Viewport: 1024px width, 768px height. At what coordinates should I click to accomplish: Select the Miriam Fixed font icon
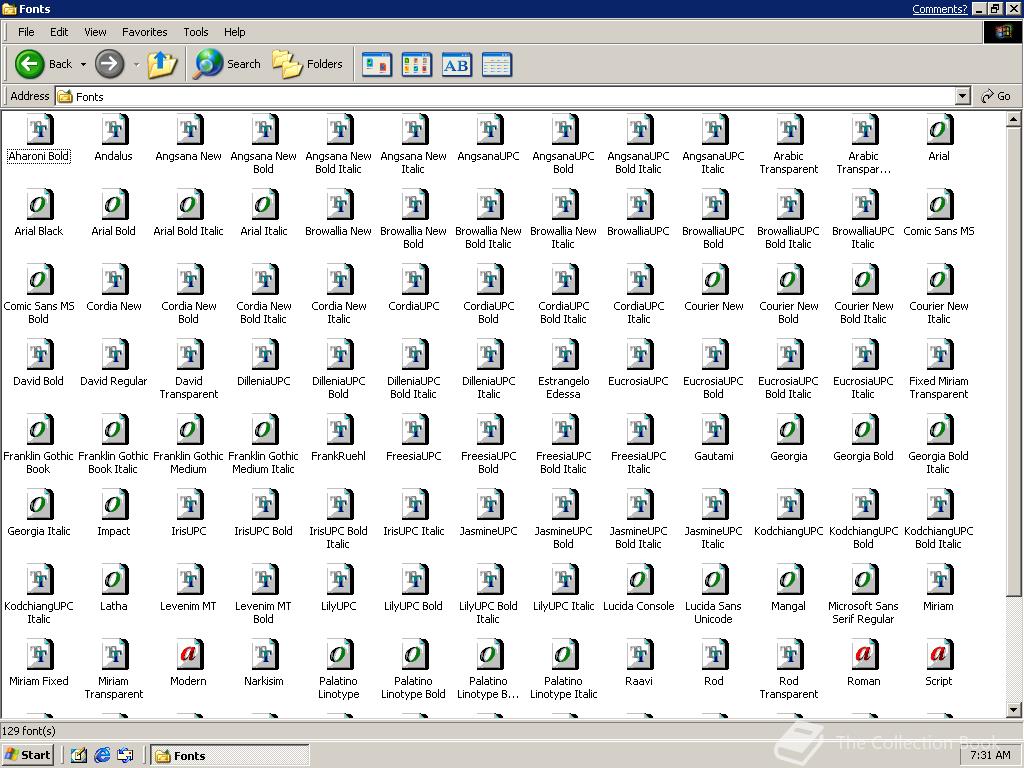(39, 655)
